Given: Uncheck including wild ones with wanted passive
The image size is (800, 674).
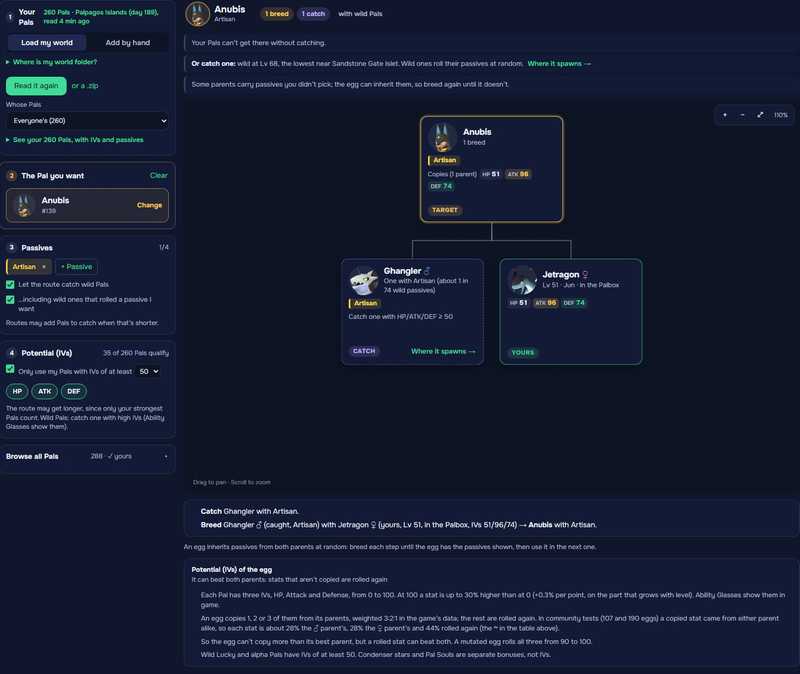Looking at the screenshot, I should (x=10, y=300).
